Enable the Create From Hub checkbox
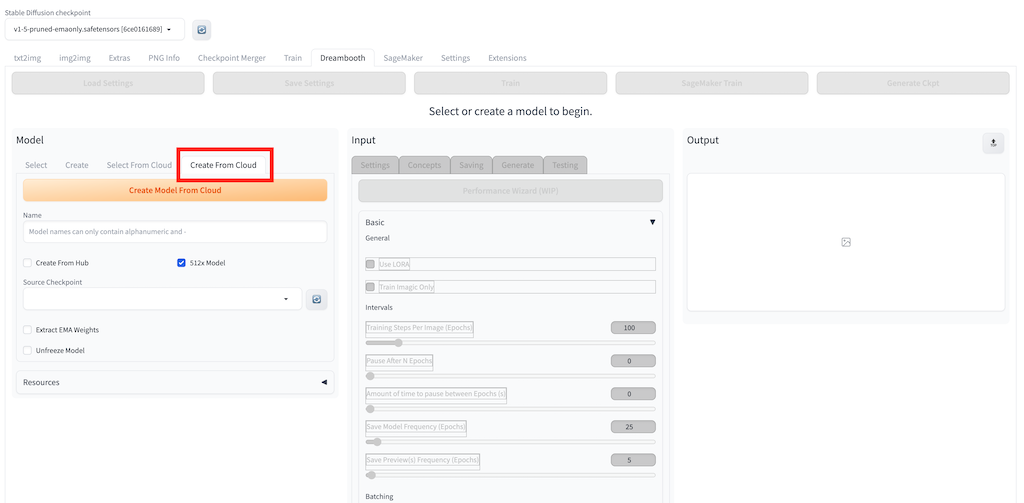Viewport: 1024px width, 503px height. tap(27, 263)
